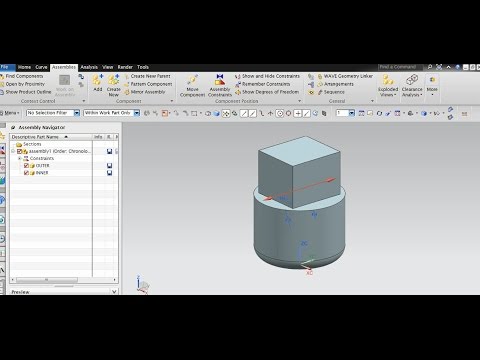The image size is (480, 360).
Task: Expand the Constraints tree node
Action: 19,158
